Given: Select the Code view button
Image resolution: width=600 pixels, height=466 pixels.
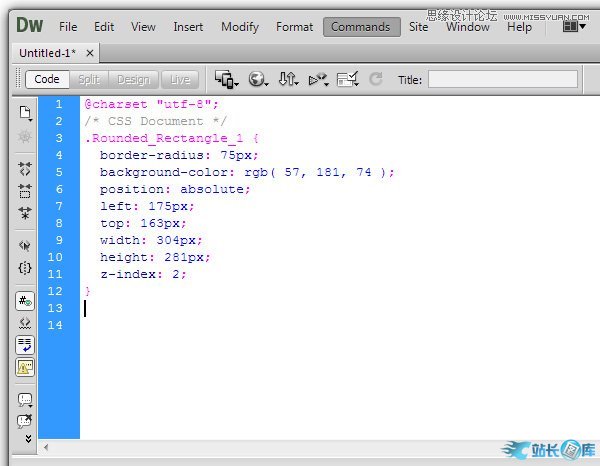Looking at the screenshot, I should 47,79.
